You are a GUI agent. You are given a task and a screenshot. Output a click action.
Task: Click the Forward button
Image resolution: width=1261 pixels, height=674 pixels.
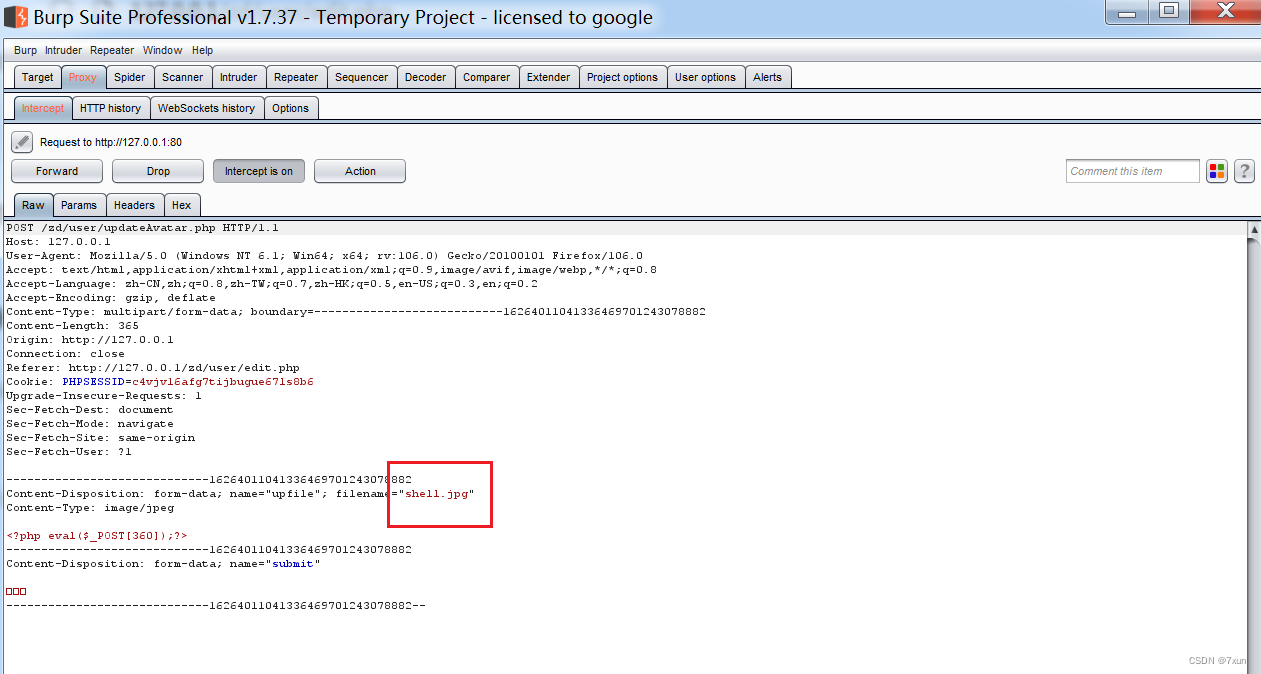(57, 171)
